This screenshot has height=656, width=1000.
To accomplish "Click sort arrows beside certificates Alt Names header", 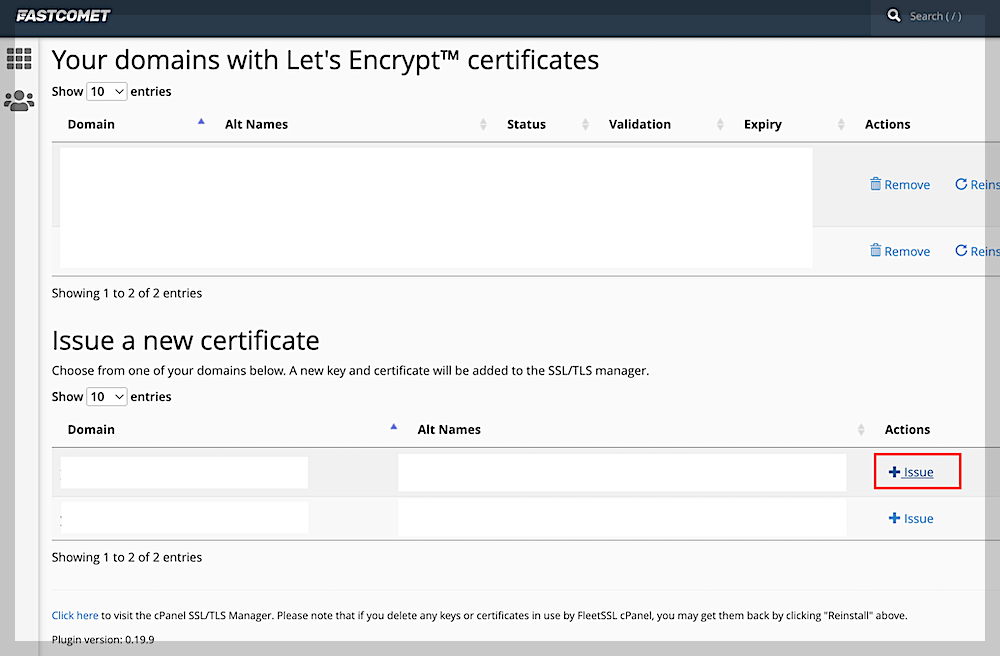I will click(x=483, y=124).
